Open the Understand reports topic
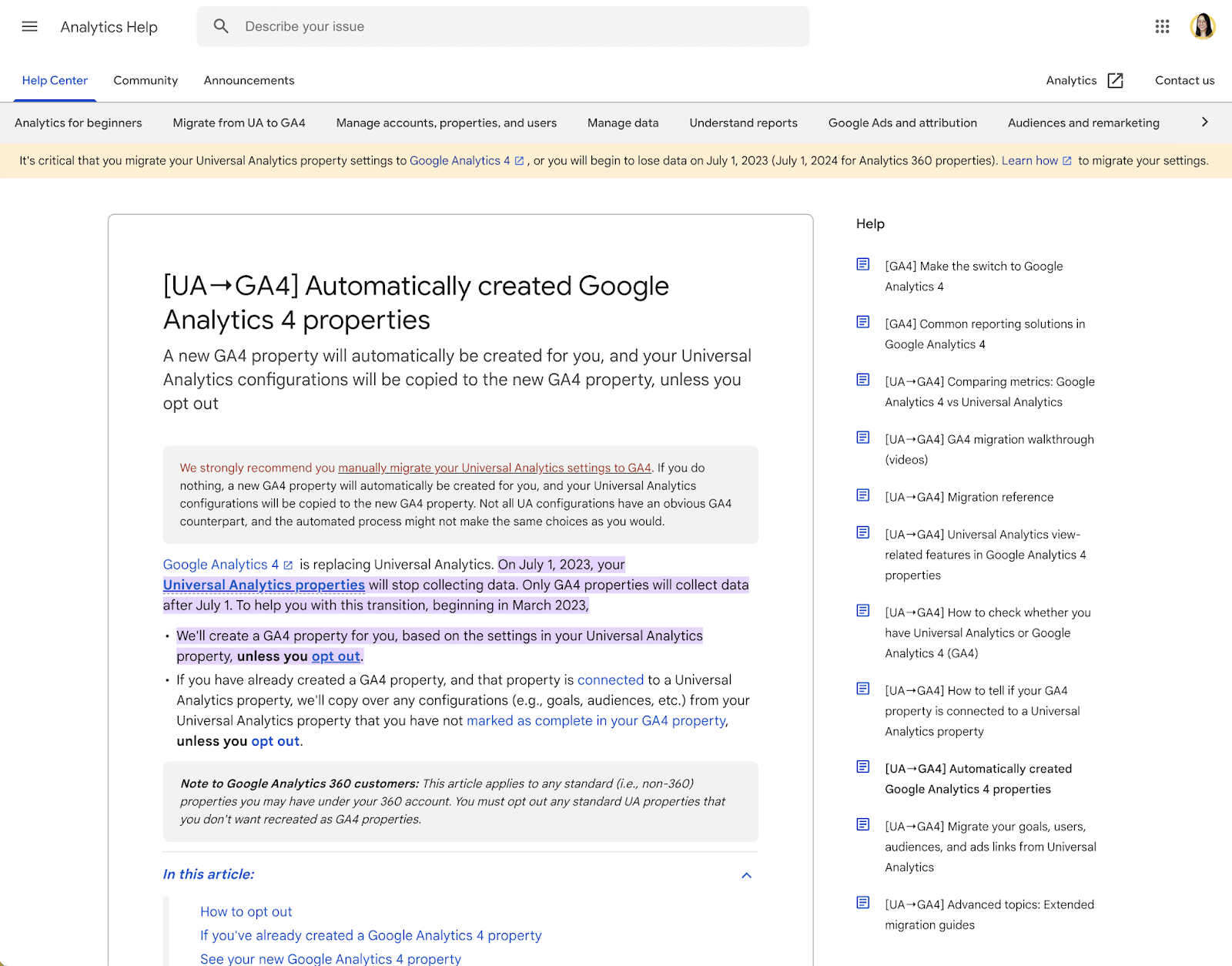The width and height of the screenshot is (1232, 966). (744, 122)
